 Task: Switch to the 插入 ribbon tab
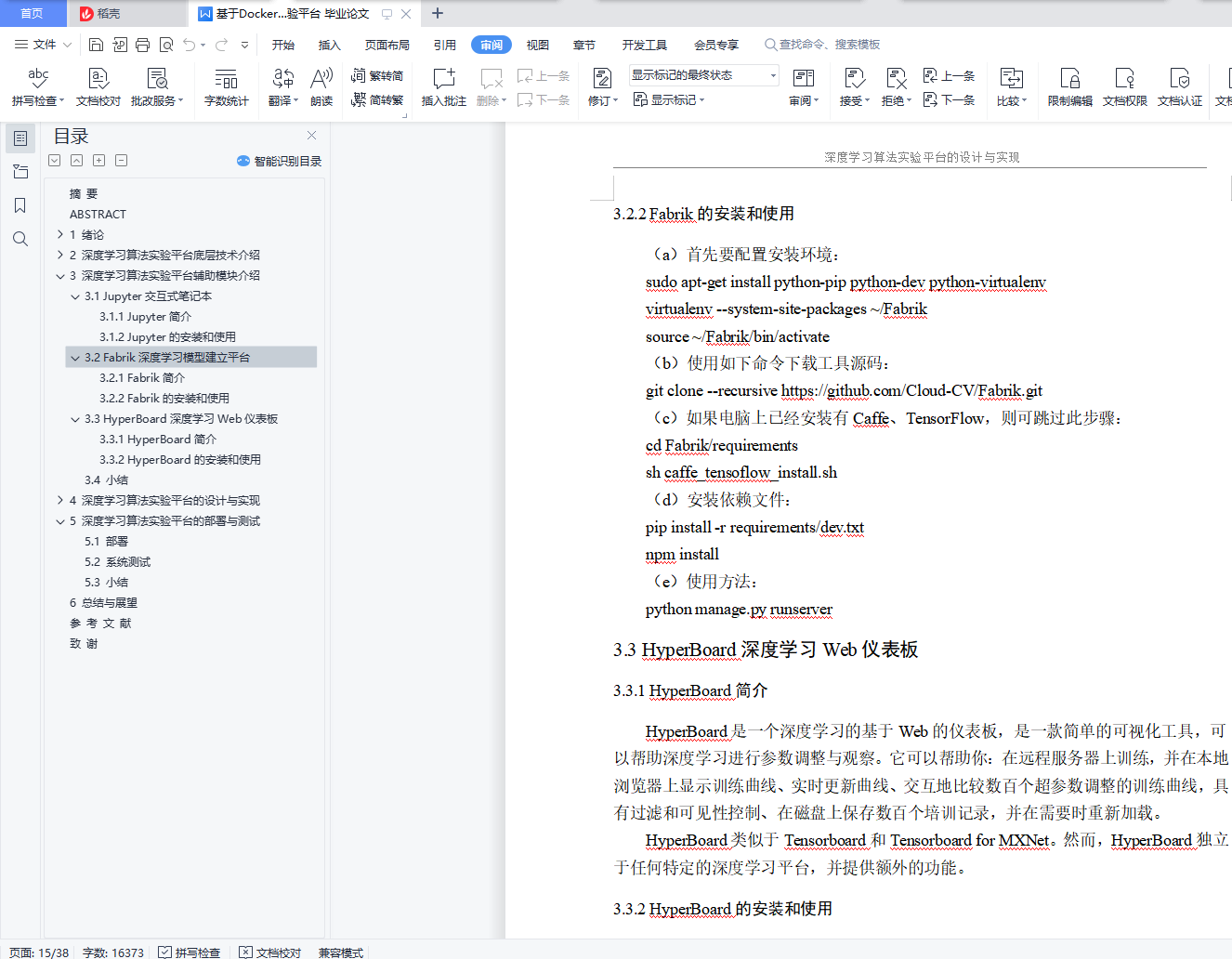(330, 45)
